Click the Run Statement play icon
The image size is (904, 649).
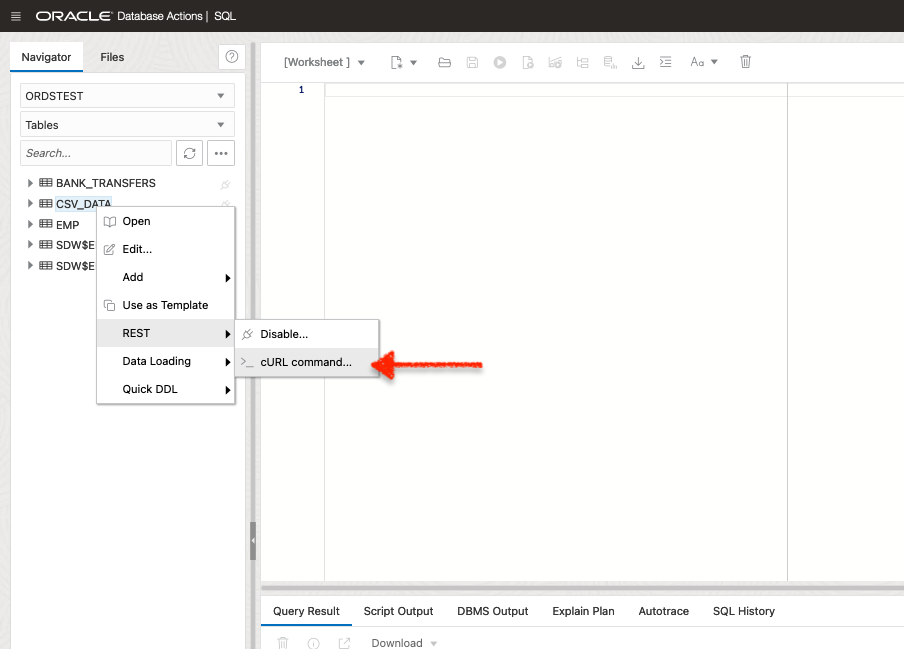(499, 62)
